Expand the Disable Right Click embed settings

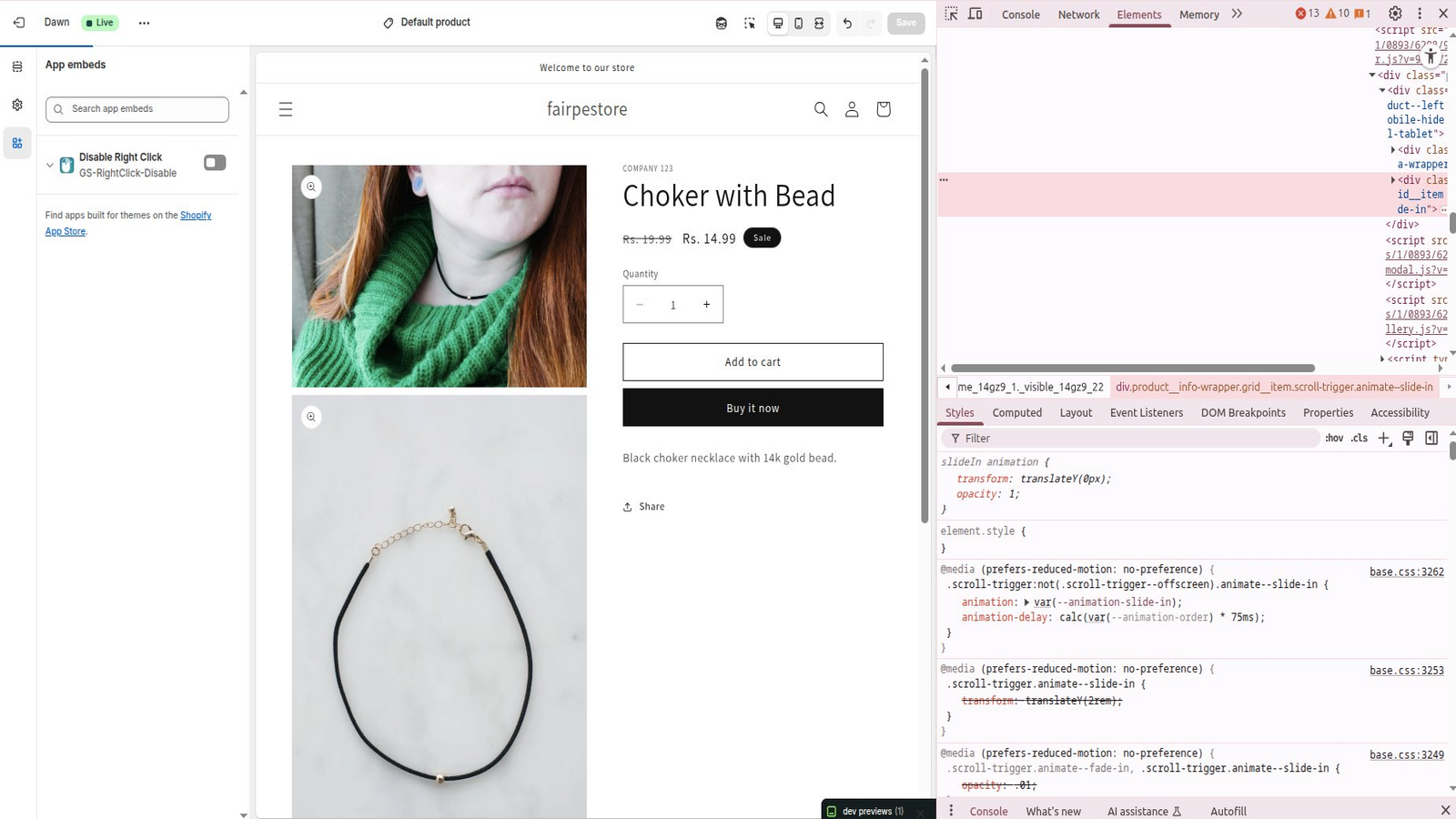point(50,166)
